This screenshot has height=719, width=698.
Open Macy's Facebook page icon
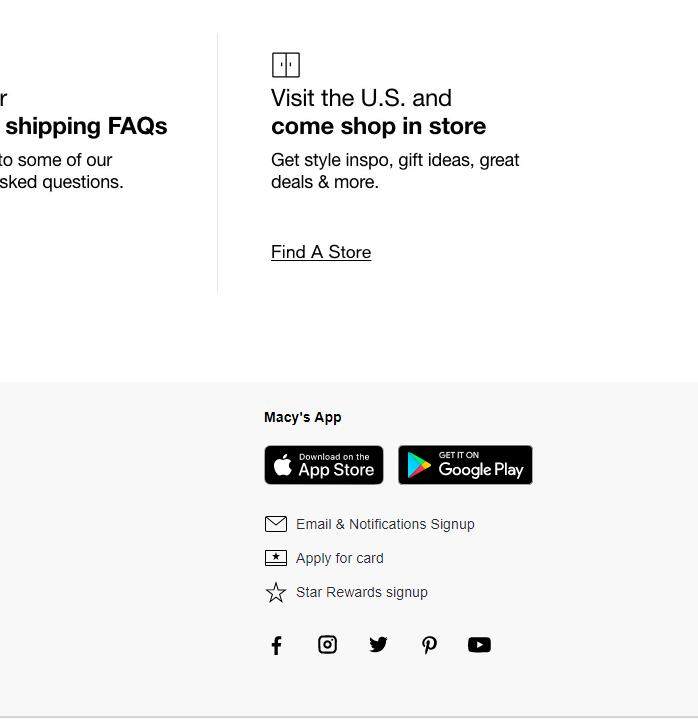277,646
